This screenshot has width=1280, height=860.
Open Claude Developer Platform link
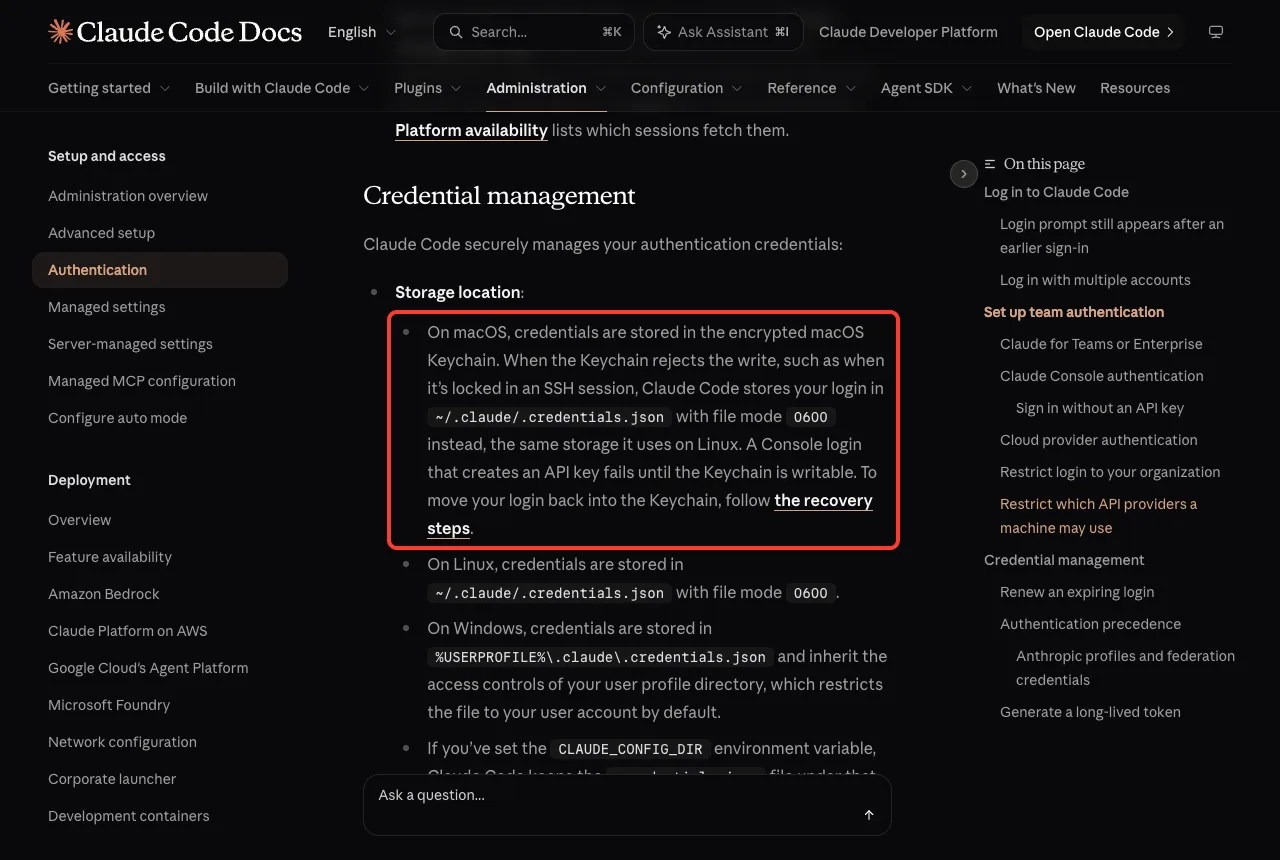click(908, 32)
